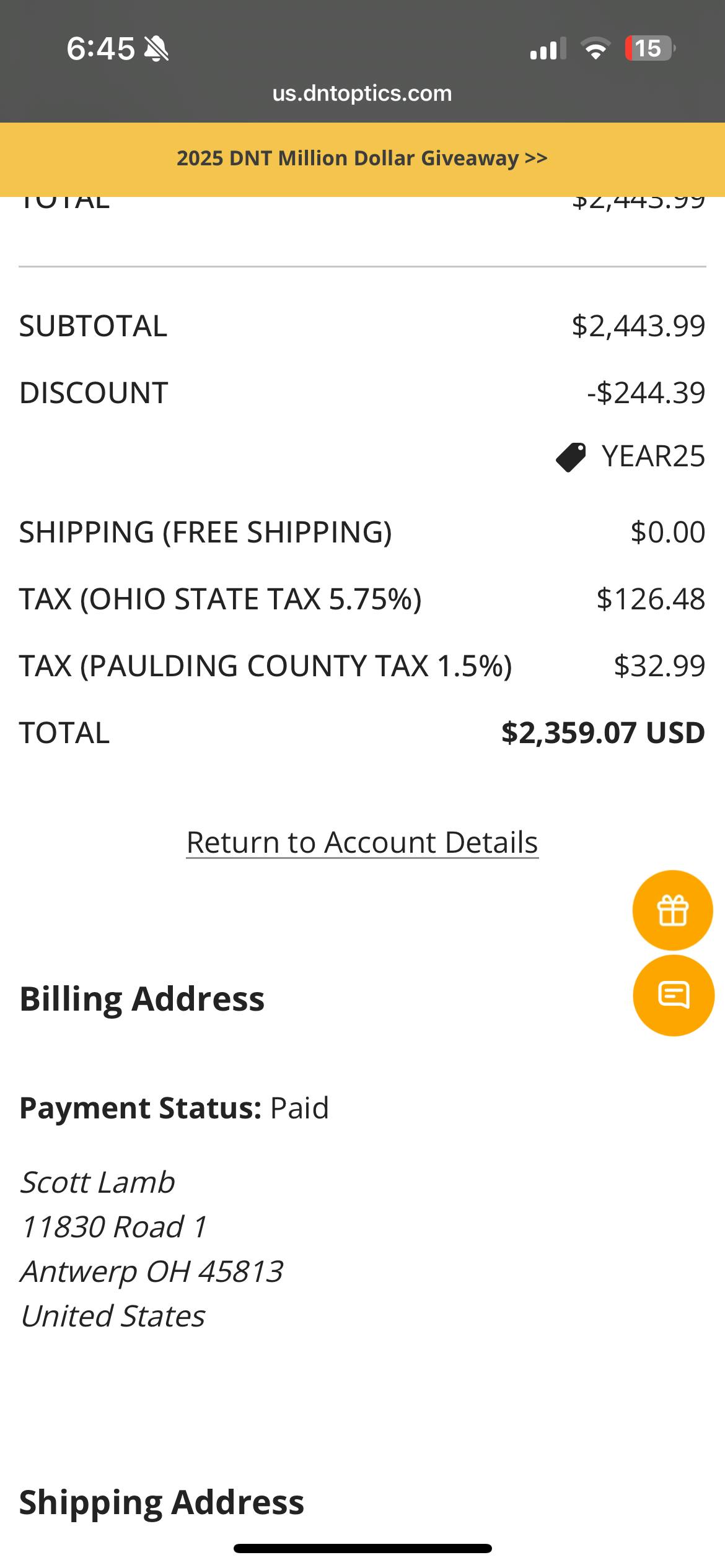Tap the discount tag icon beside YEAR25
Viewport: 725px width, 1568px height.
[x=571, y=457]
